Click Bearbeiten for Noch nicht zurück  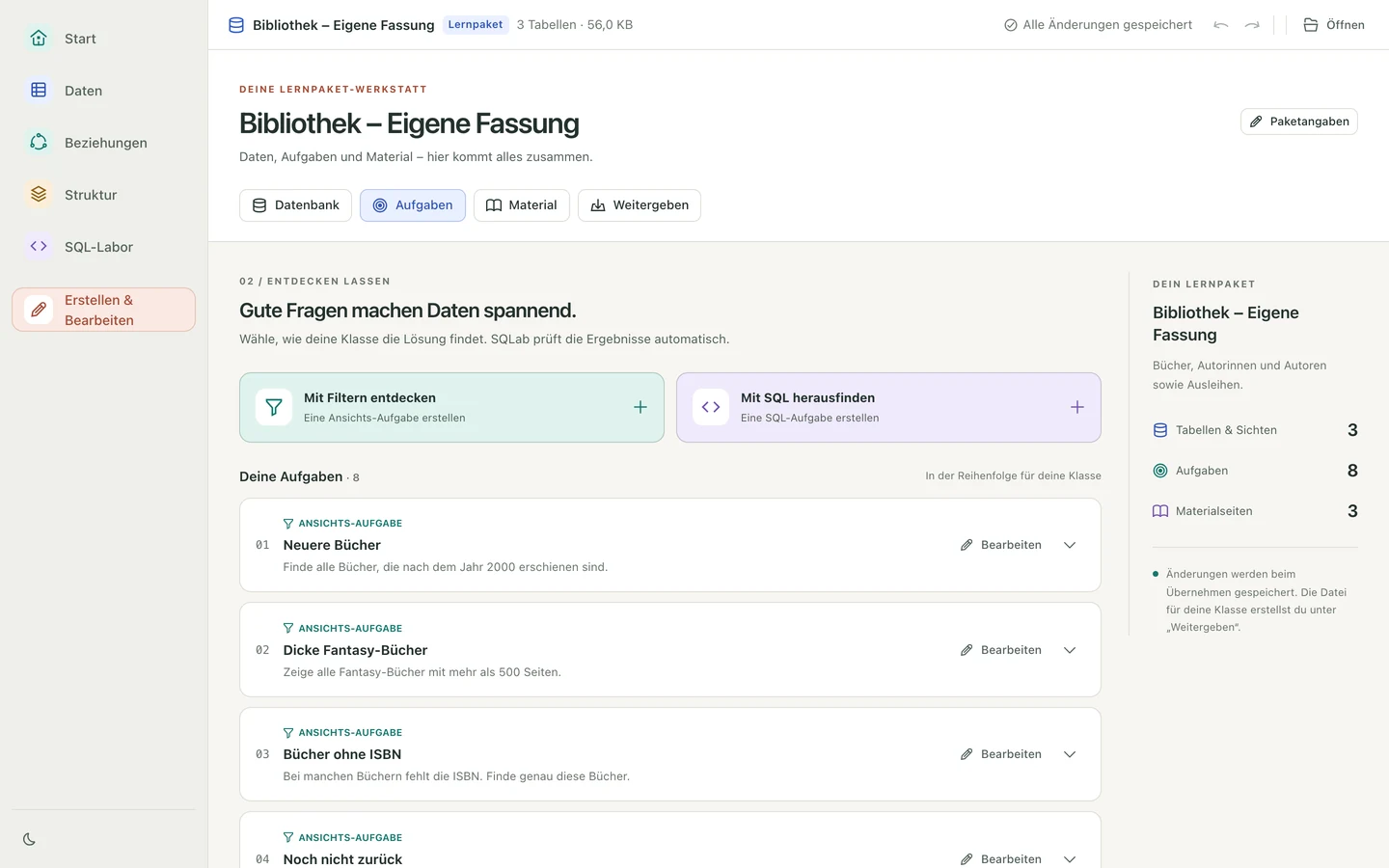pos(1001,858)
